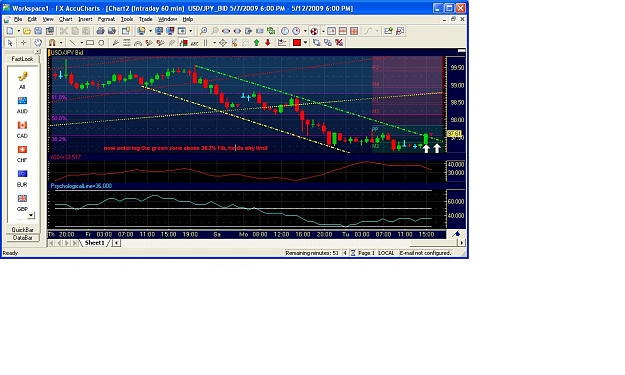Select CHF flag in FastLook

(x=22, y=154)
